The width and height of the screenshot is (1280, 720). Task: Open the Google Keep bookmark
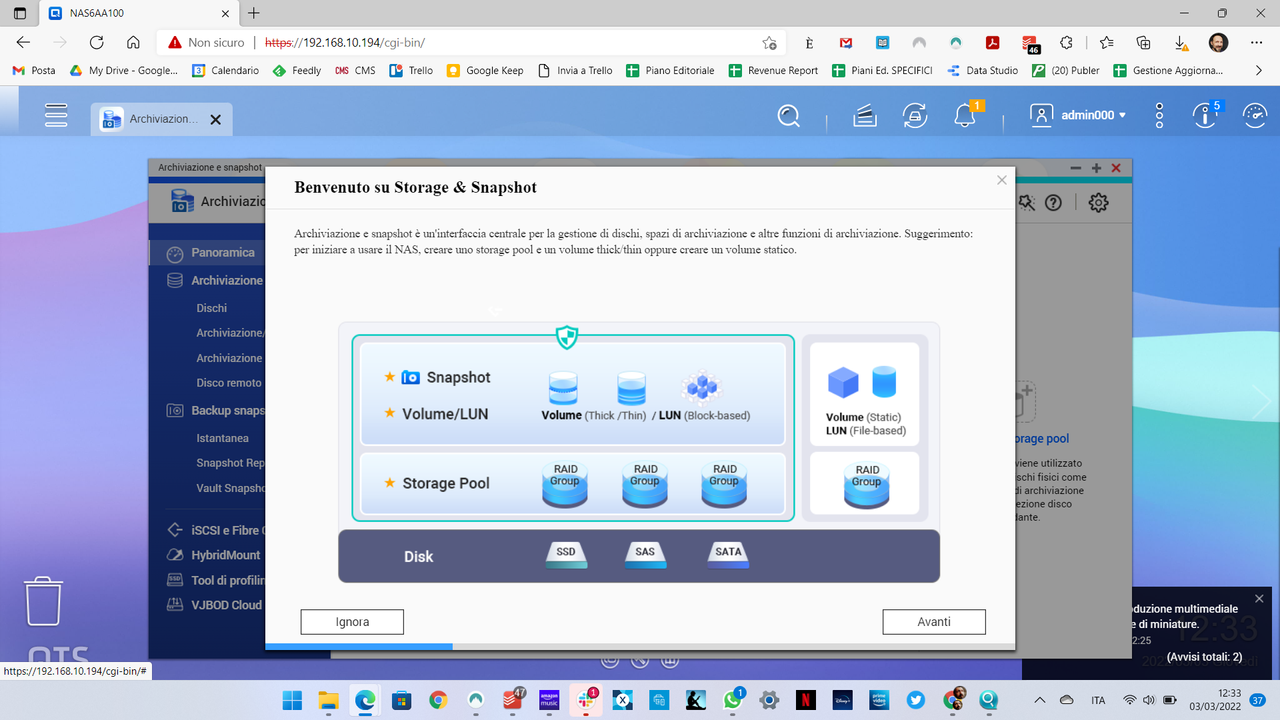pos(485,71)
